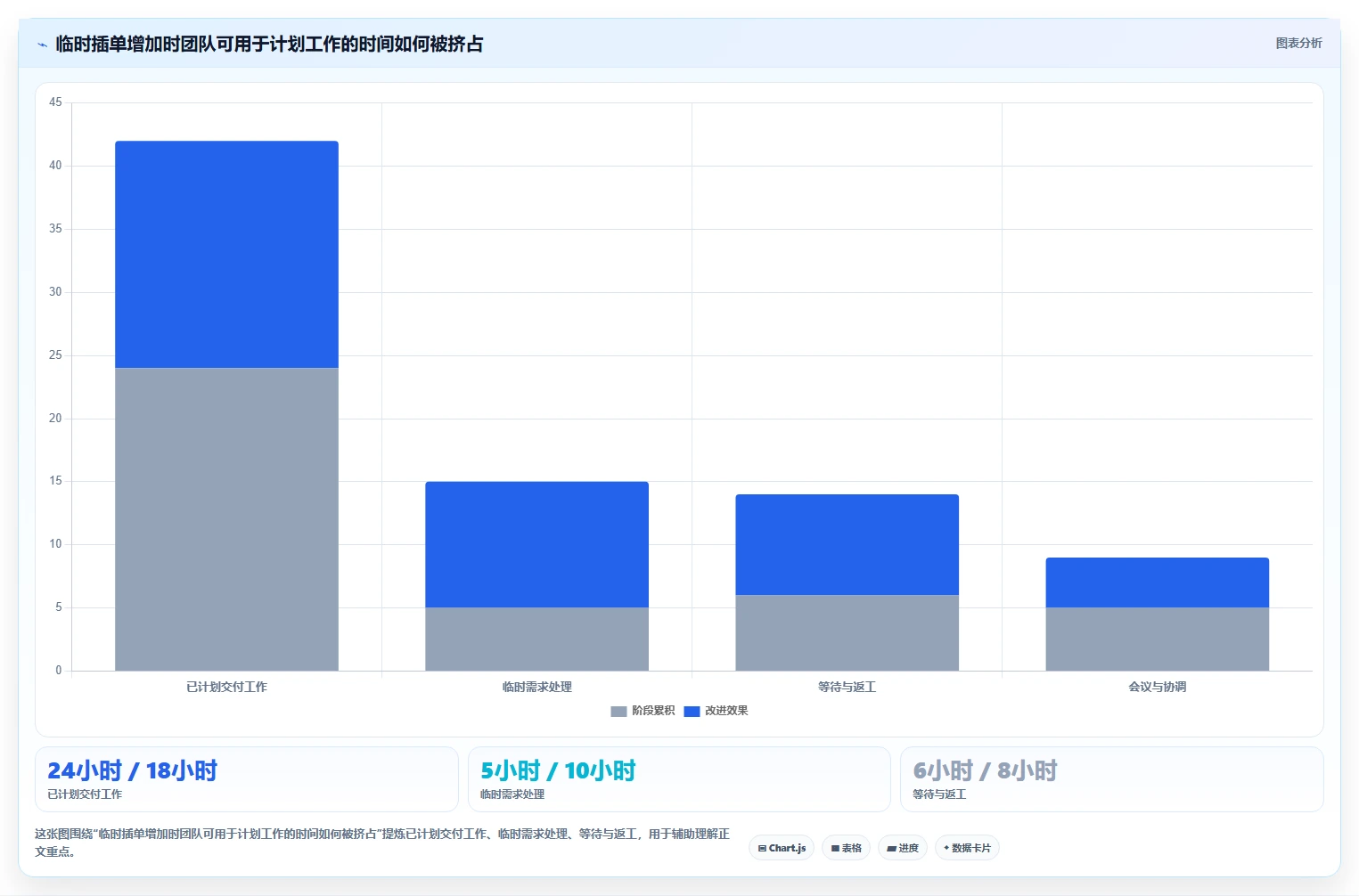Select the 数据卡片 tag

coord(967,848)
